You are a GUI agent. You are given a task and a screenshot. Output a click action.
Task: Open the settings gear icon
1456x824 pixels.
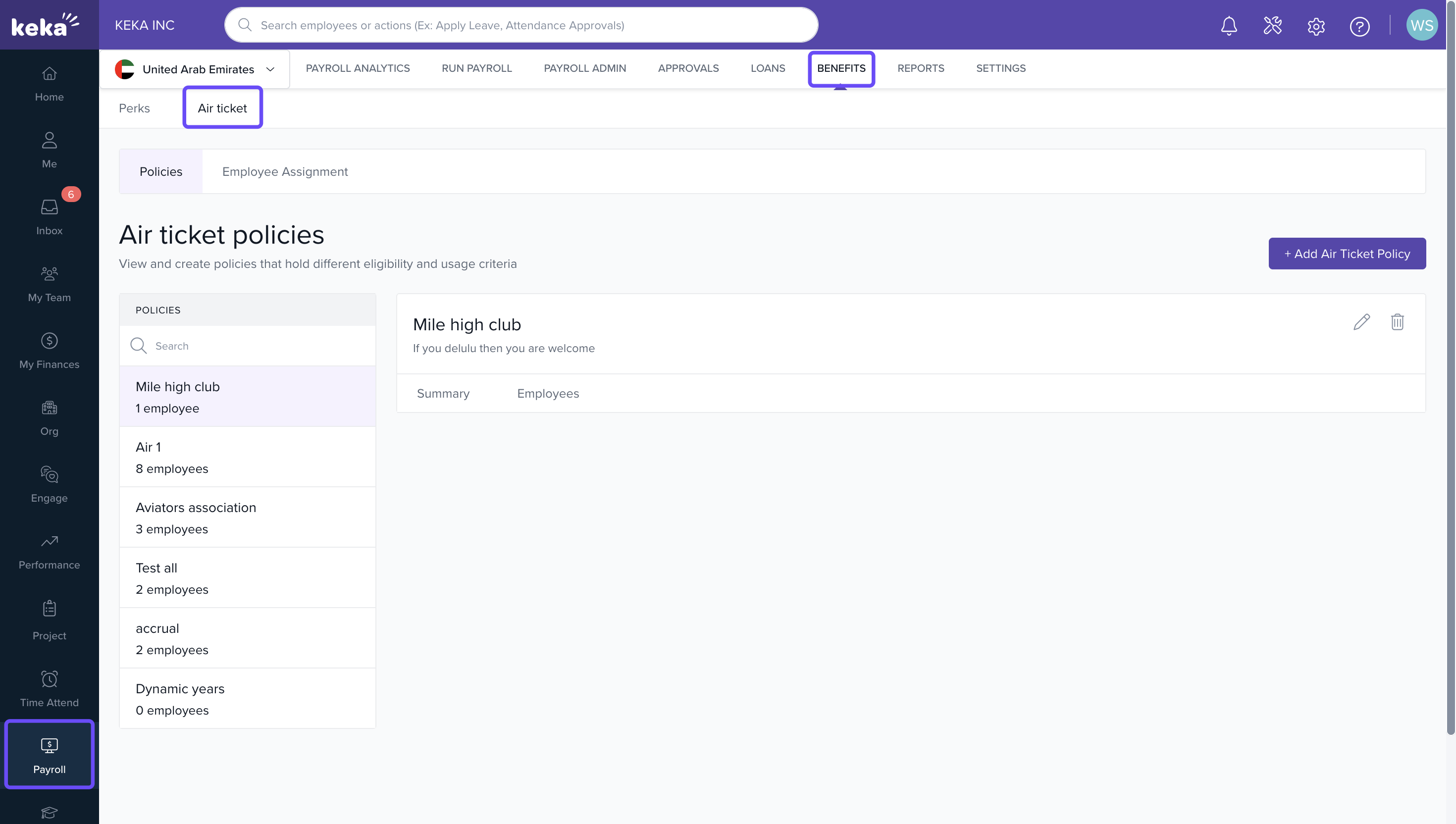pos(1316,26)
